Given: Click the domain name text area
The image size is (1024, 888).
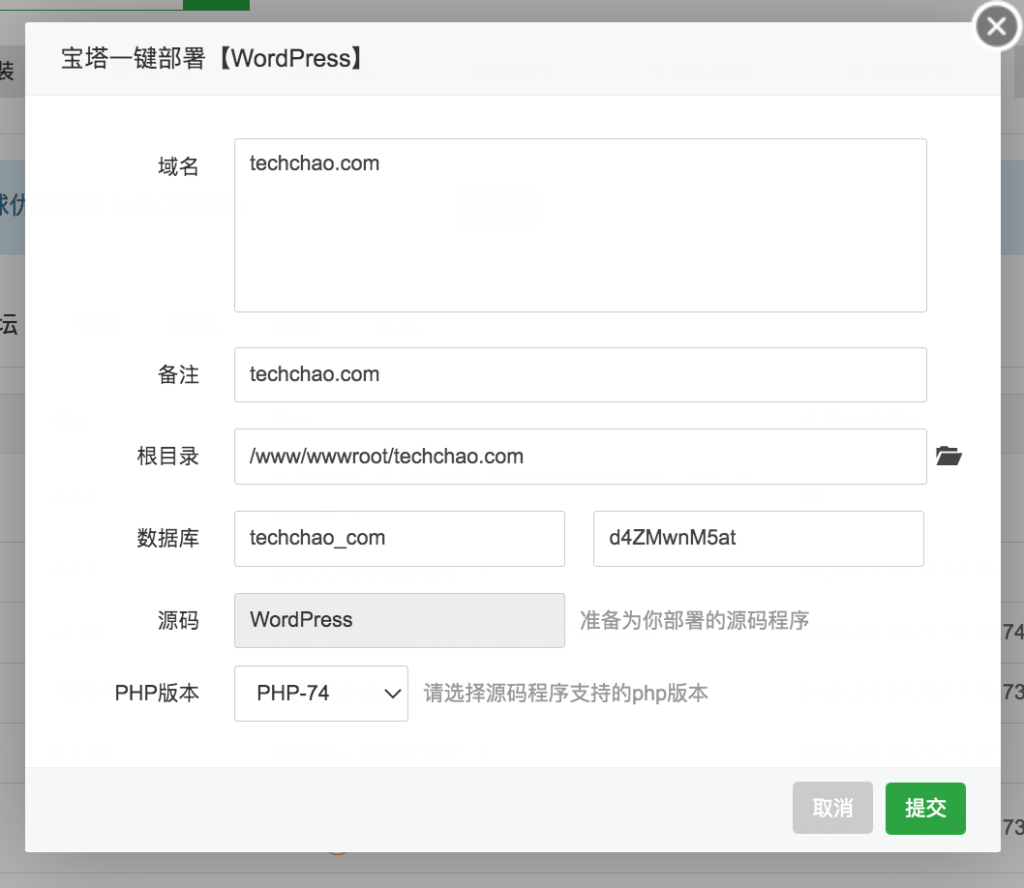Looking at the screenshot, I should [580, 225].
